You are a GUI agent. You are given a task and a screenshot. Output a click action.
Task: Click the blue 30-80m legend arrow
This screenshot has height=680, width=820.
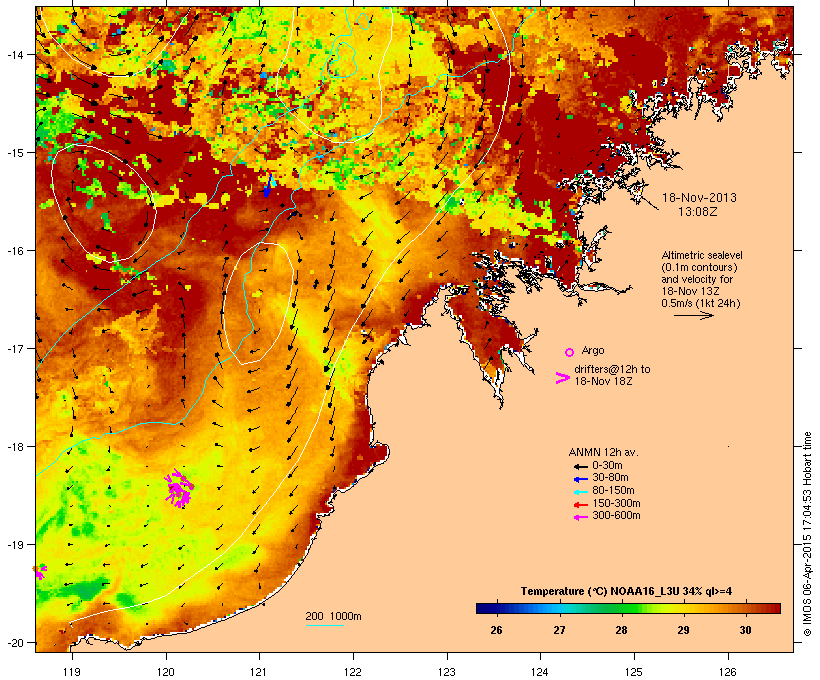(580, 479)
